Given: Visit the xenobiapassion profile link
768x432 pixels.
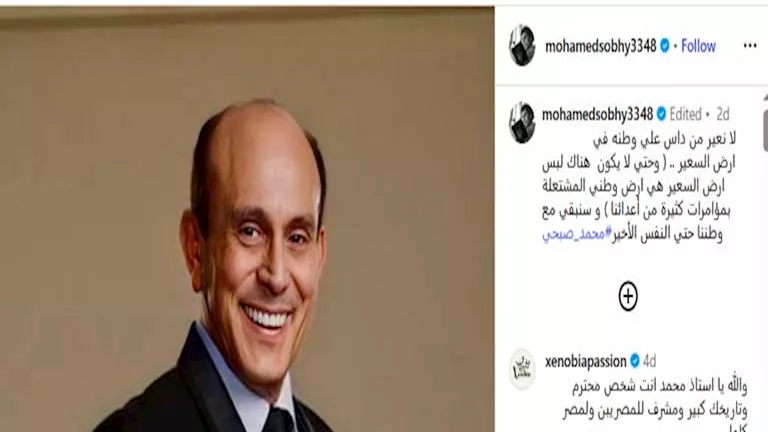Looking at the screenshot, I should point(586,361).
